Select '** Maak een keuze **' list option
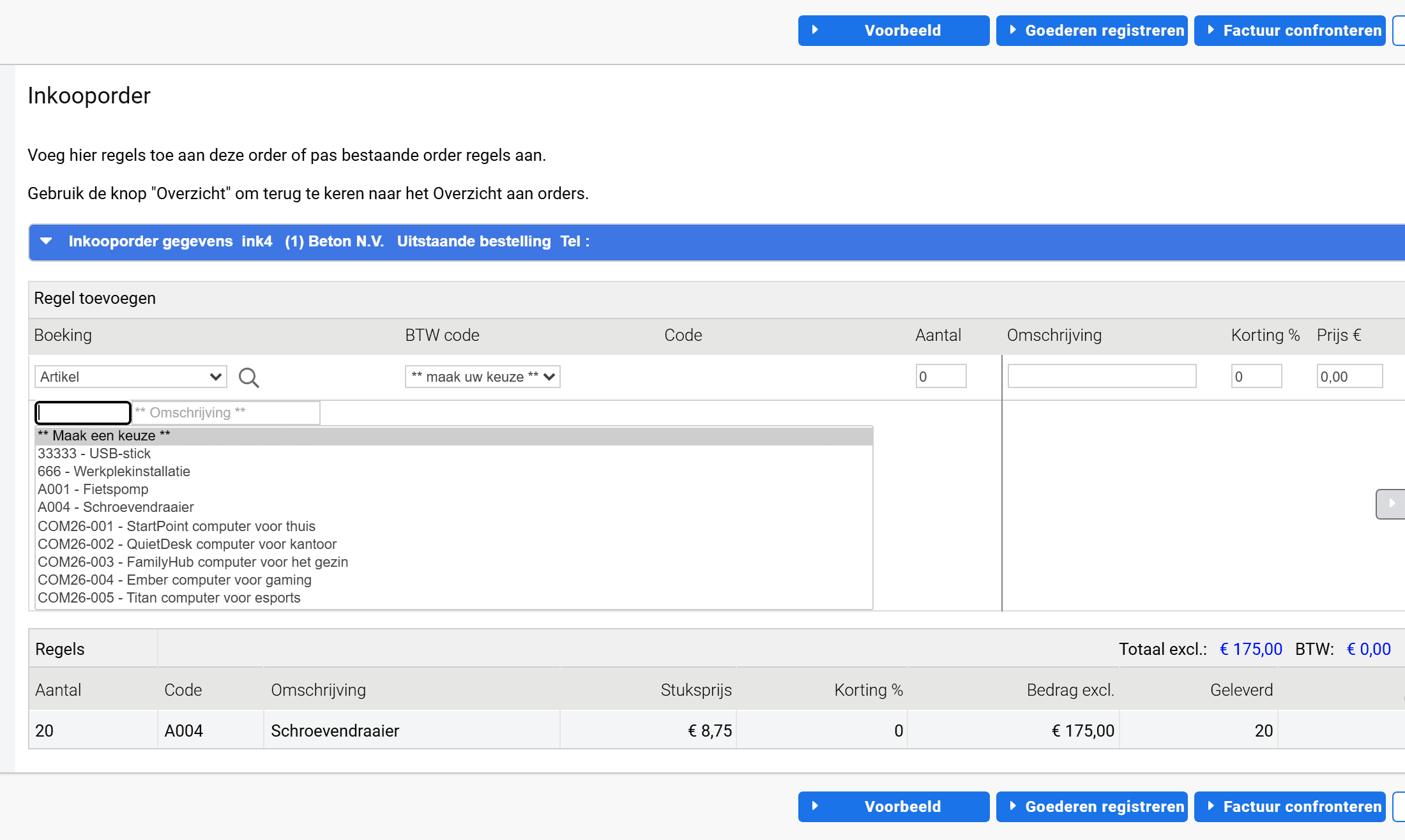Viewport: 1405px width, 840px height. [x=454, y=436]
